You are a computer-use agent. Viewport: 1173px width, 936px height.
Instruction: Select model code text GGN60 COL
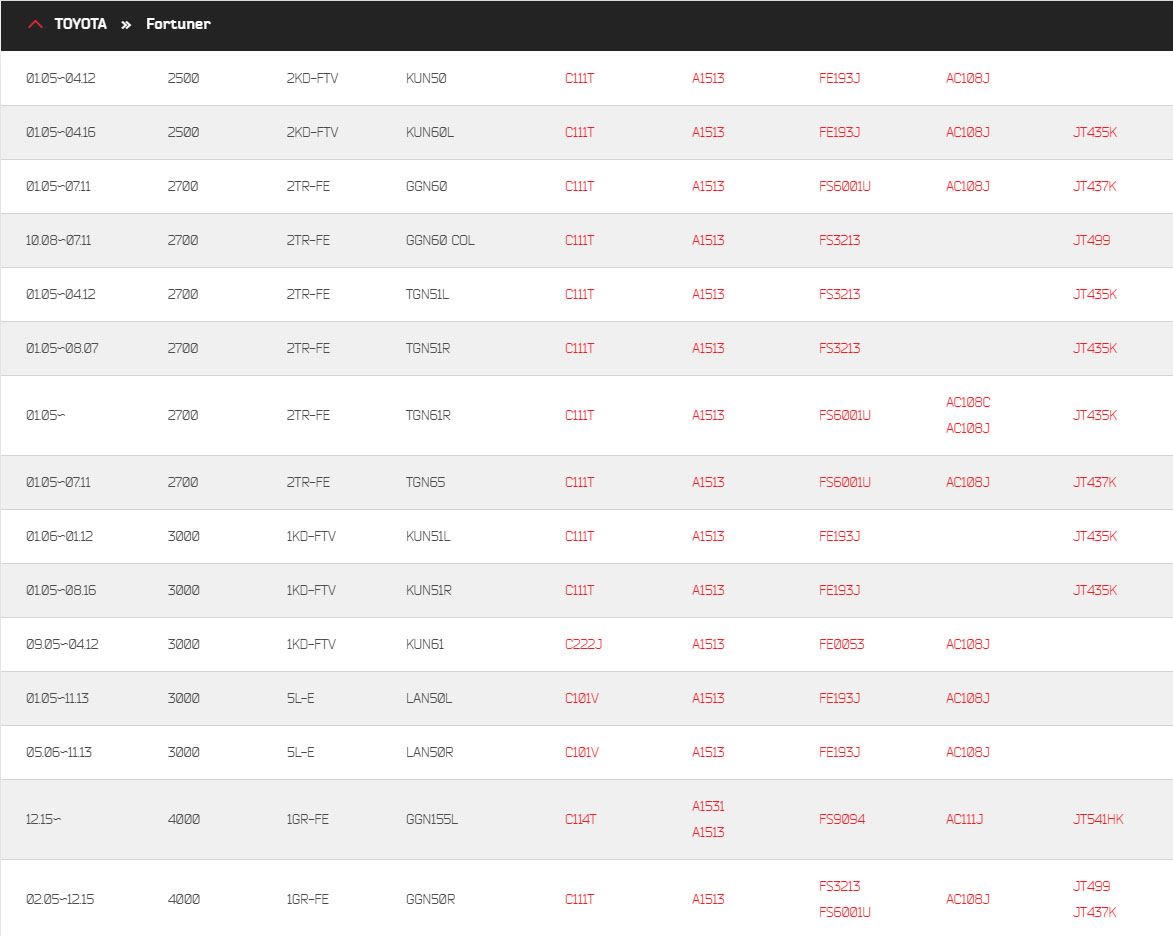440,240
